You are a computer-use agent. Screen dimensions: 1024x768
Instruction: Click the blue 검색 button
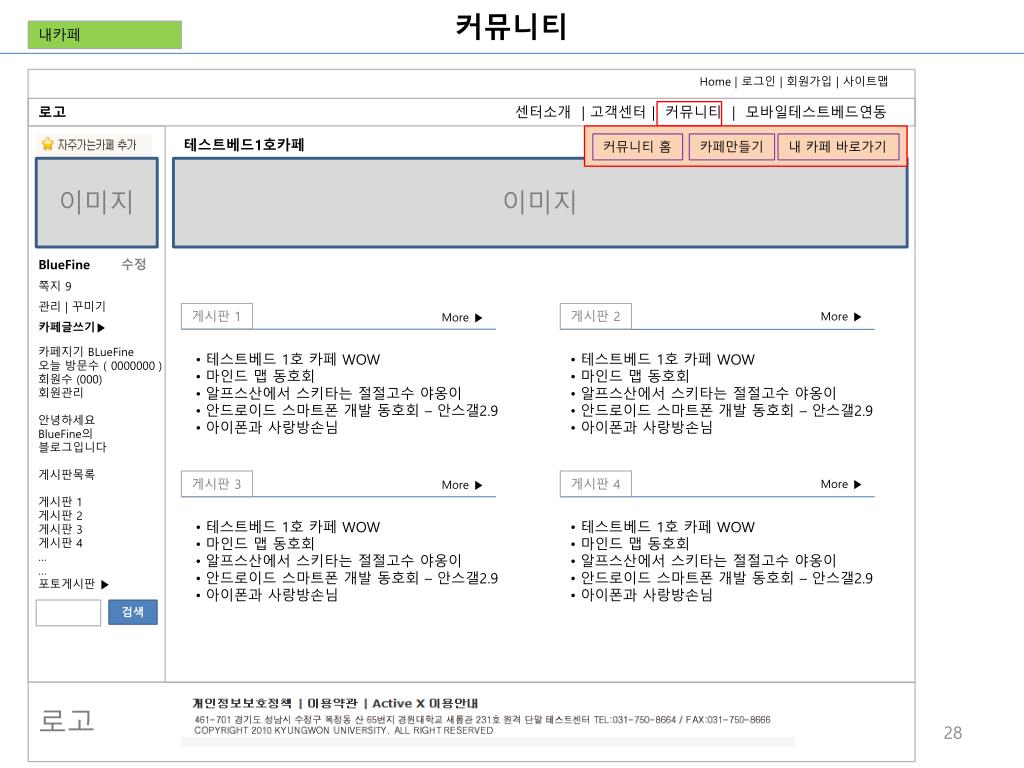[133, 612]
